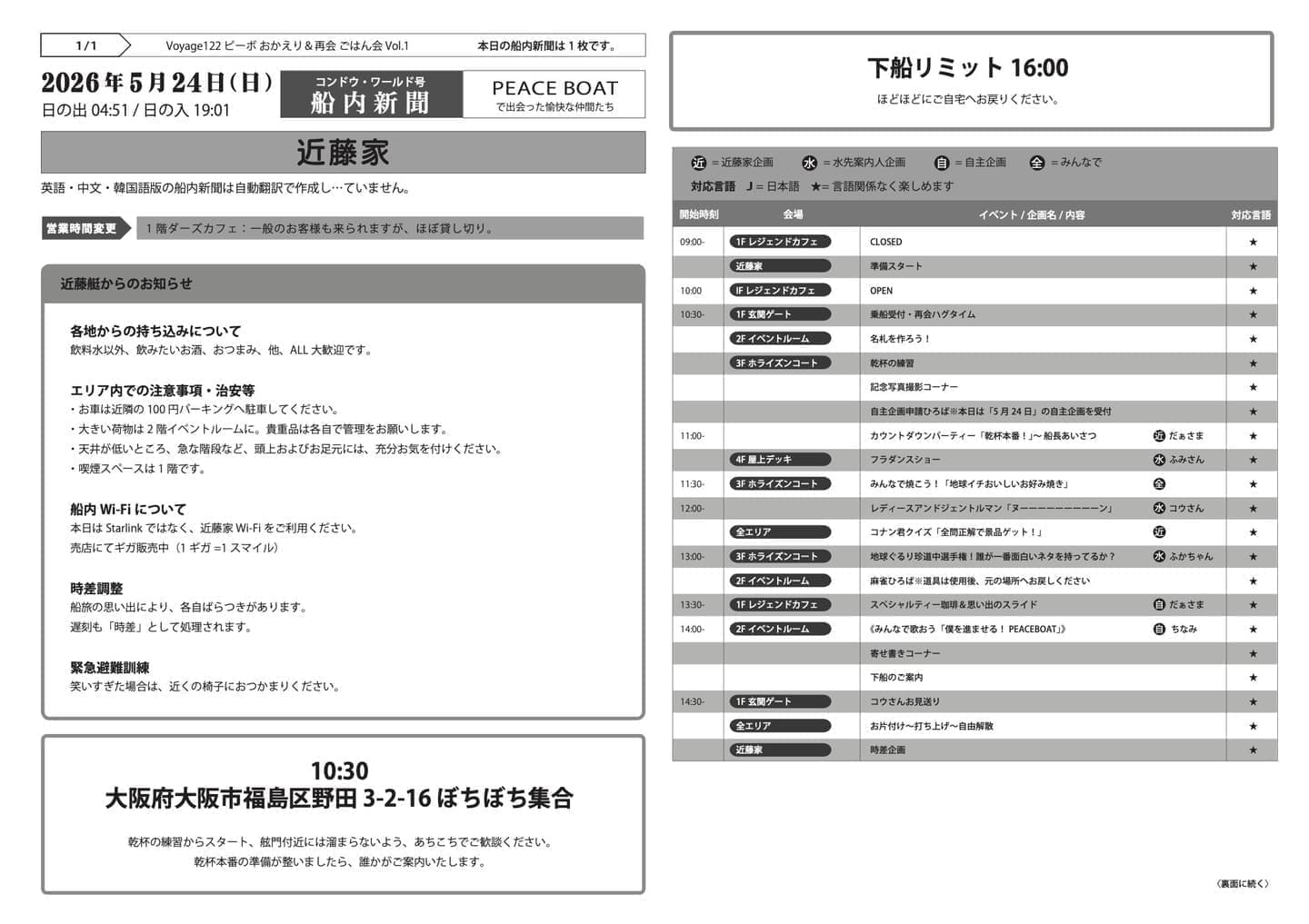Click the 自 circle icon in the legend
The height and width of the screenshot is (924, 1309).
coord(942,163)
